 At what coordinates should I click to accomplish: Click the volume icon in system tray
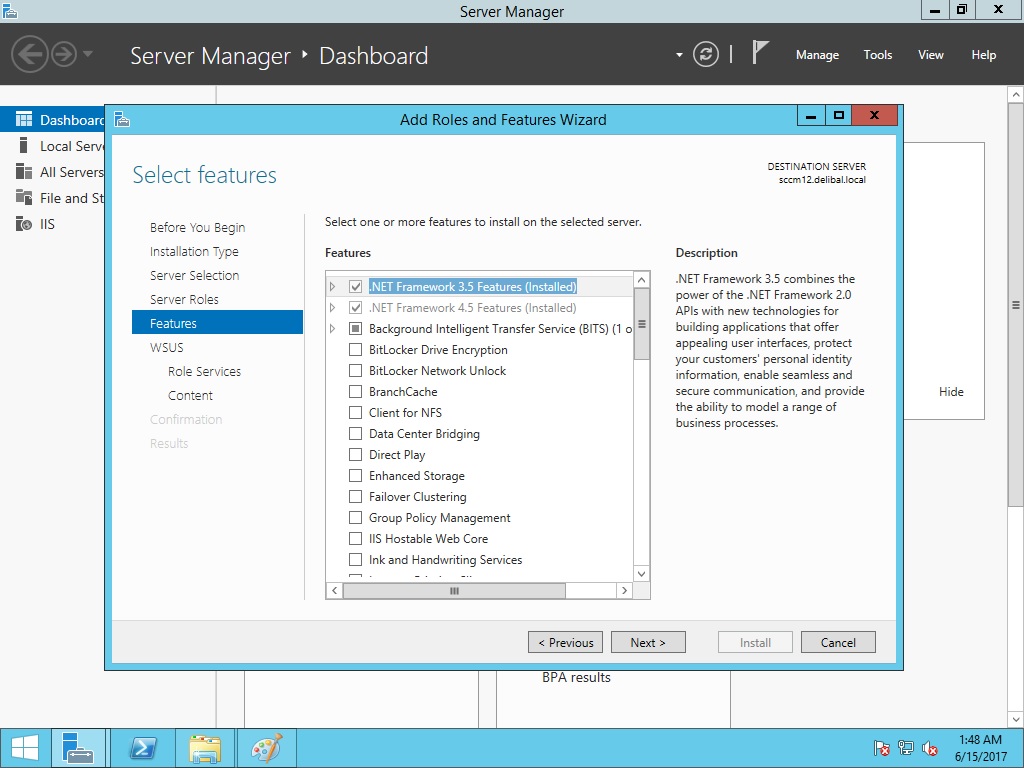click(930, 748)
